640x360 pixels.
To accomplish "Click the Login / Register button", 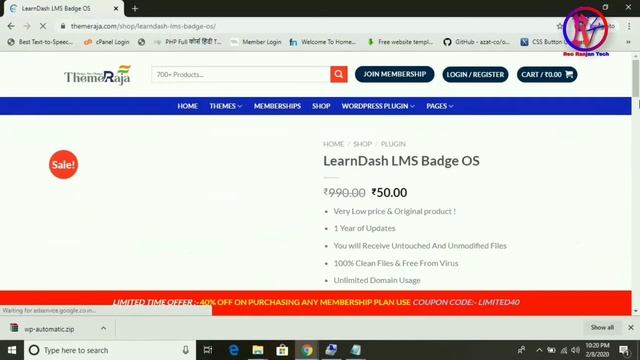I will 475,74.
